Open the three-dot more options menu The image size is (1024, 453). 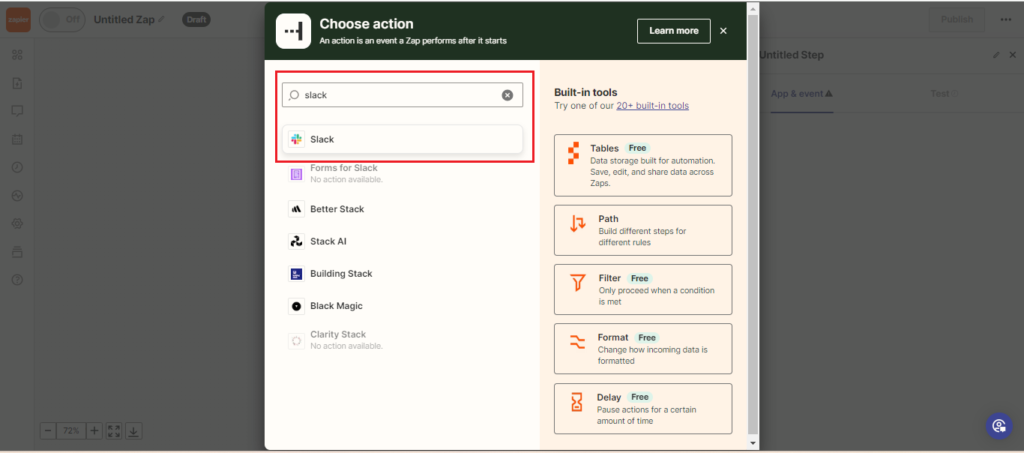pos(1005,20)
